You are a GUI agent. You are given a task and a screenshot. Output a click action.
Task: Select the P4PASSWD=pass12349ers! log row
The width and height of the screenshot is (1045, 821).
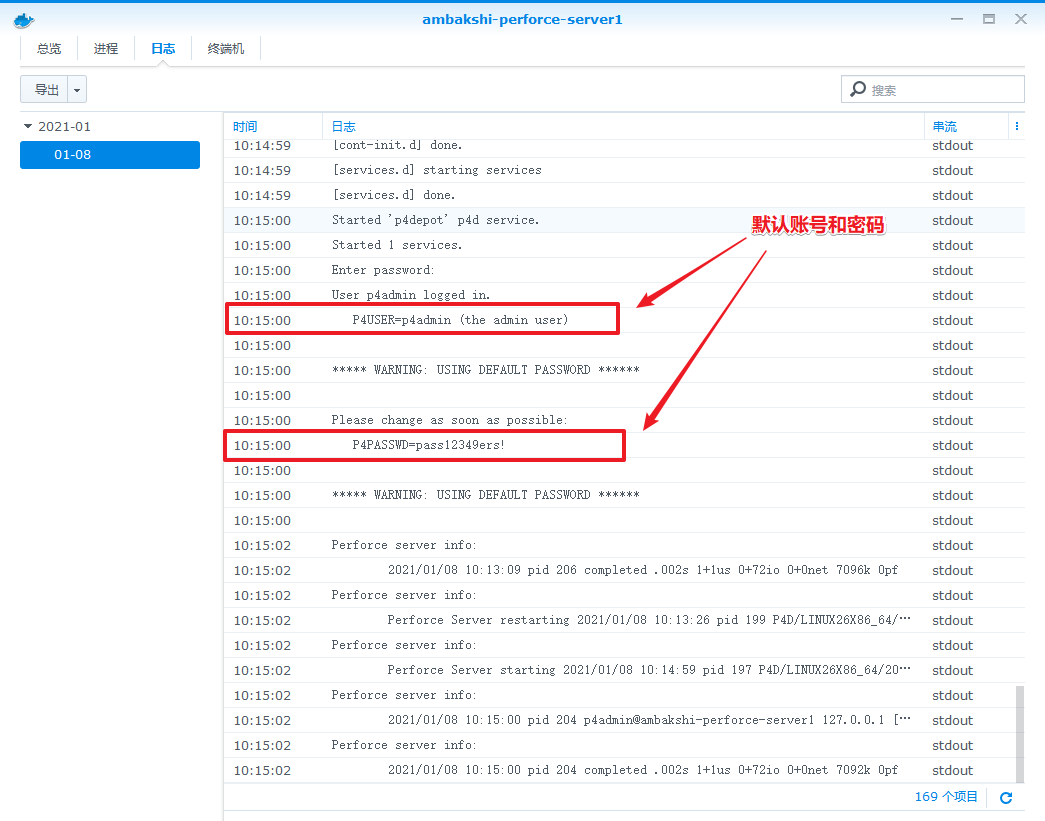tap(624, 445)
